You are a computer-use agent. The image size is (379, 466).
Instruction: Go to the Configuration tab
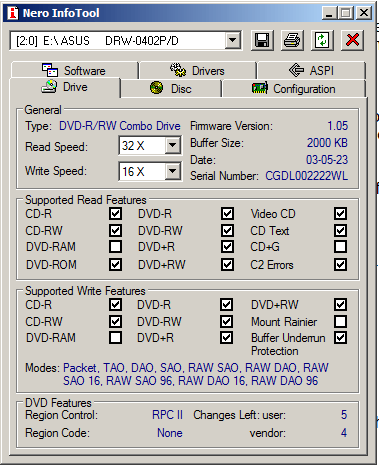(x=294, y=89)
